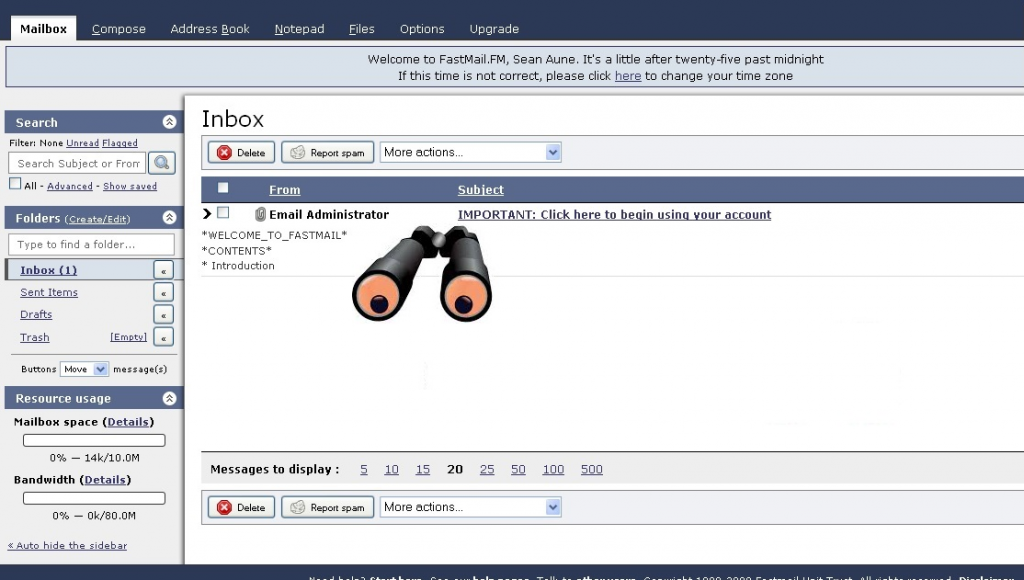The height and width of the screenshot is (580, 1024).
Task: Click the search magnifier button
Action: click(x=162, y=163)
